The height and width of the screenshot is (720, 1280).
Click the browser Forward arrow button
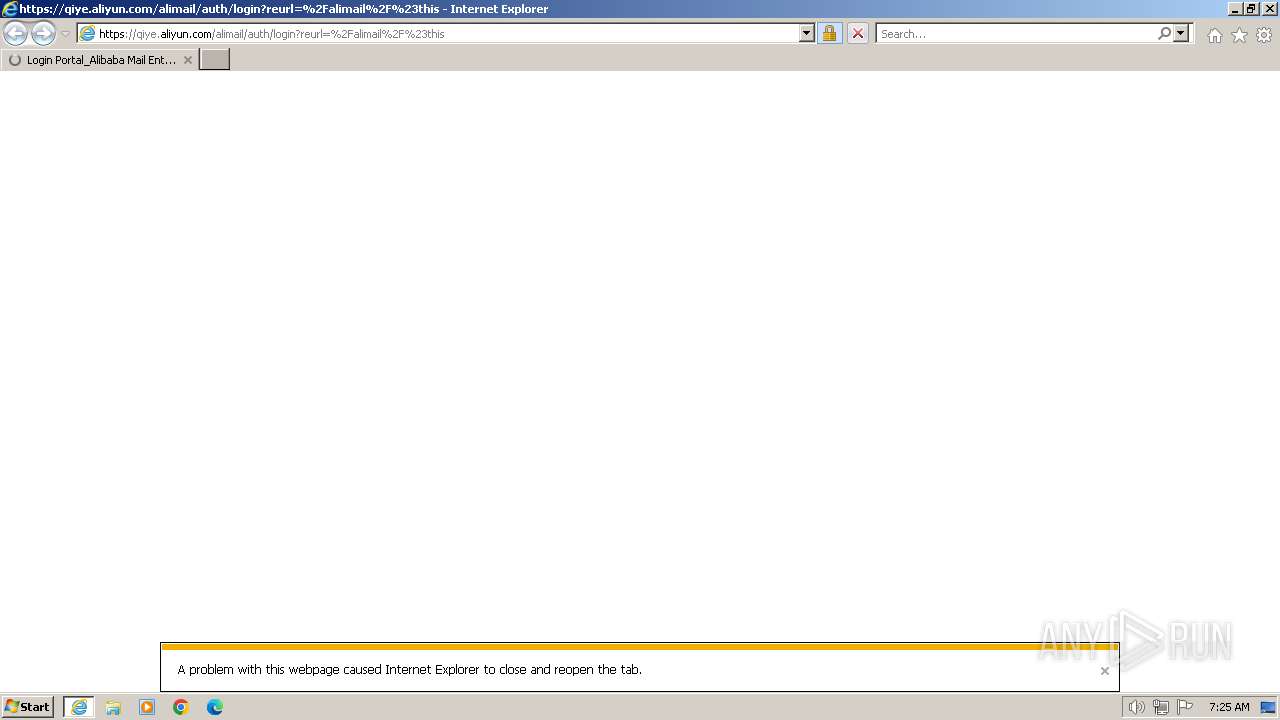click(x=43, y=34)
